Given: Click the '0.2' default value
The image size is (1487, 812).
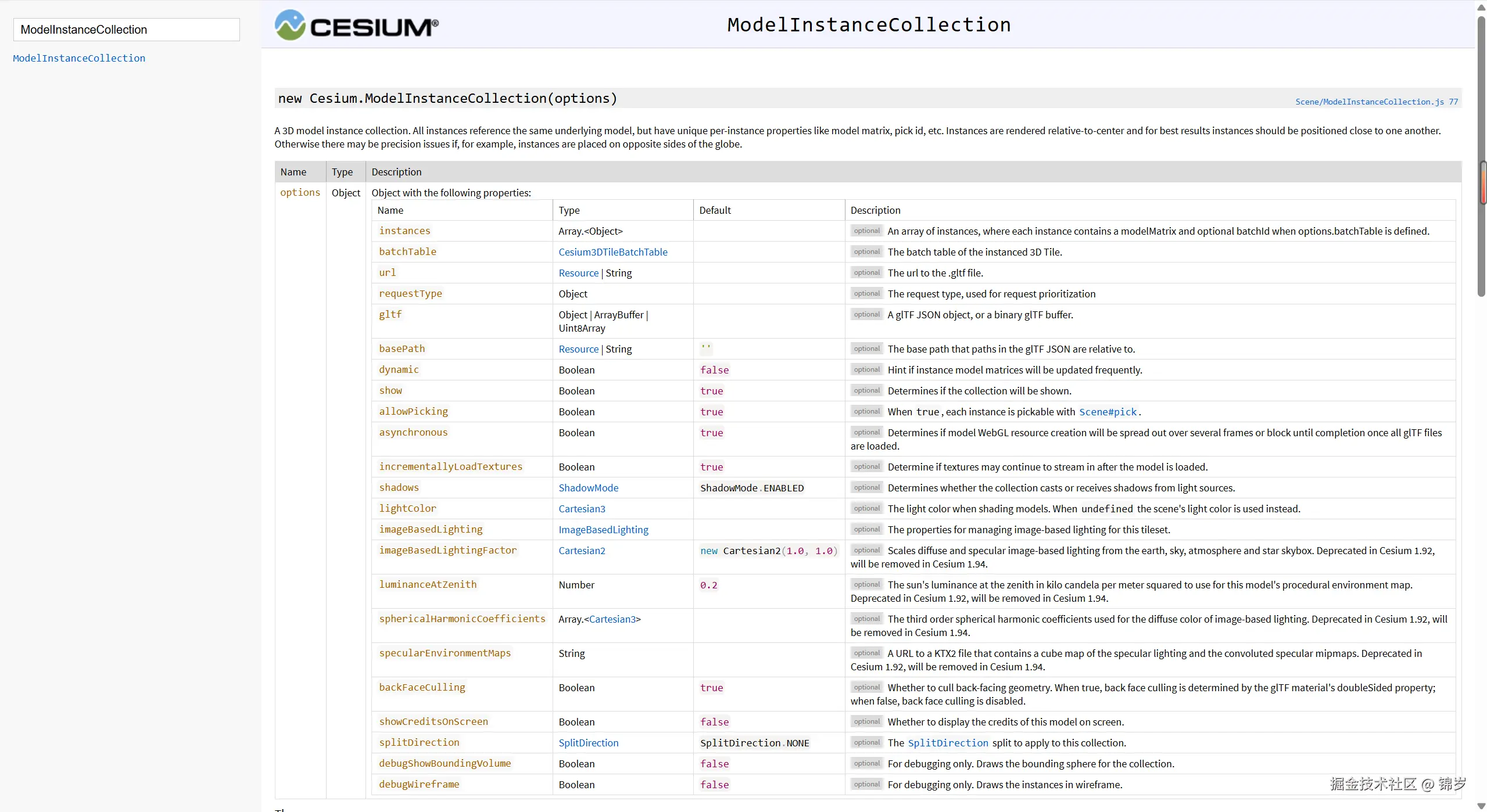Looking at the screenshot, I should click(708, 585).
